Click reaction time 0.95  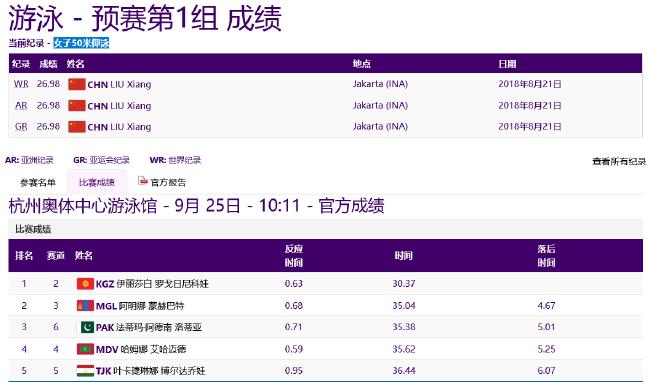pyautogui.click(x=293, y=370)
